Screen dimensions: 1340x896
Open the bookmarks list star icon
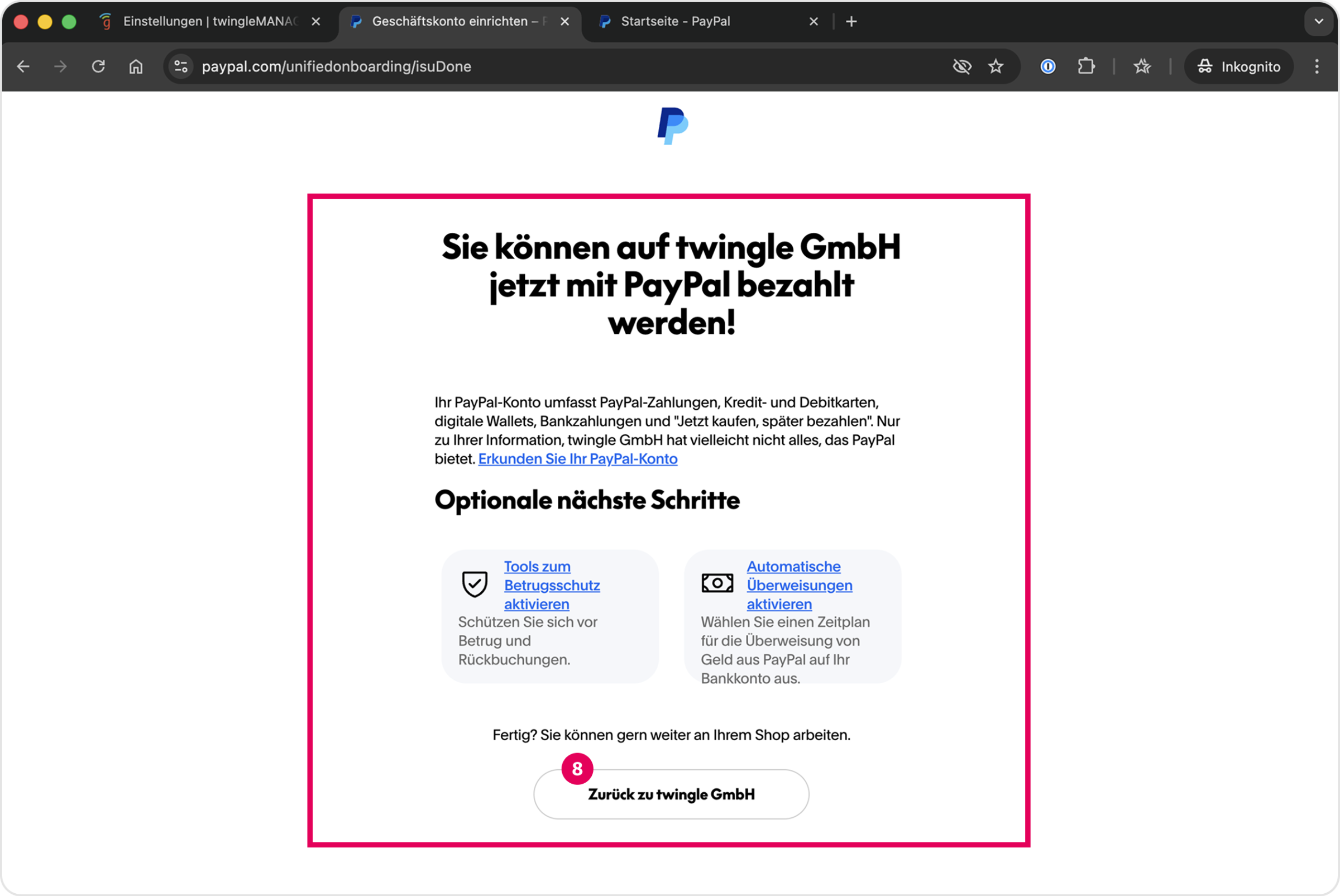coord(1142,67)
